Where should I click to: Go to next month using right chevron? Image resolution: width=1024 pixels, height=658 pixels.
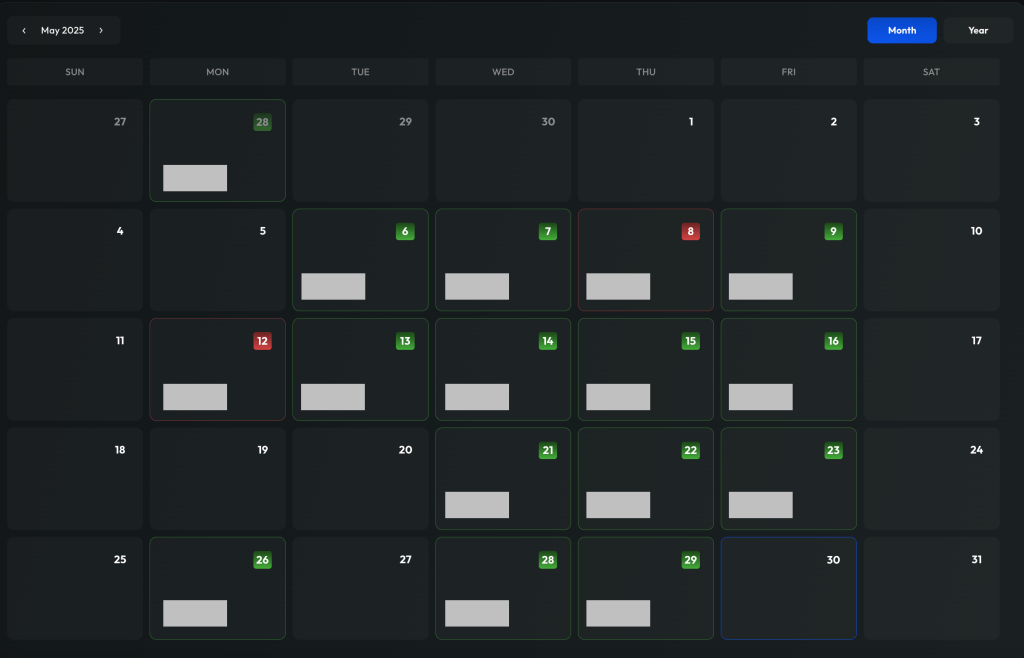pyautogui.click(x=101, y=31)
